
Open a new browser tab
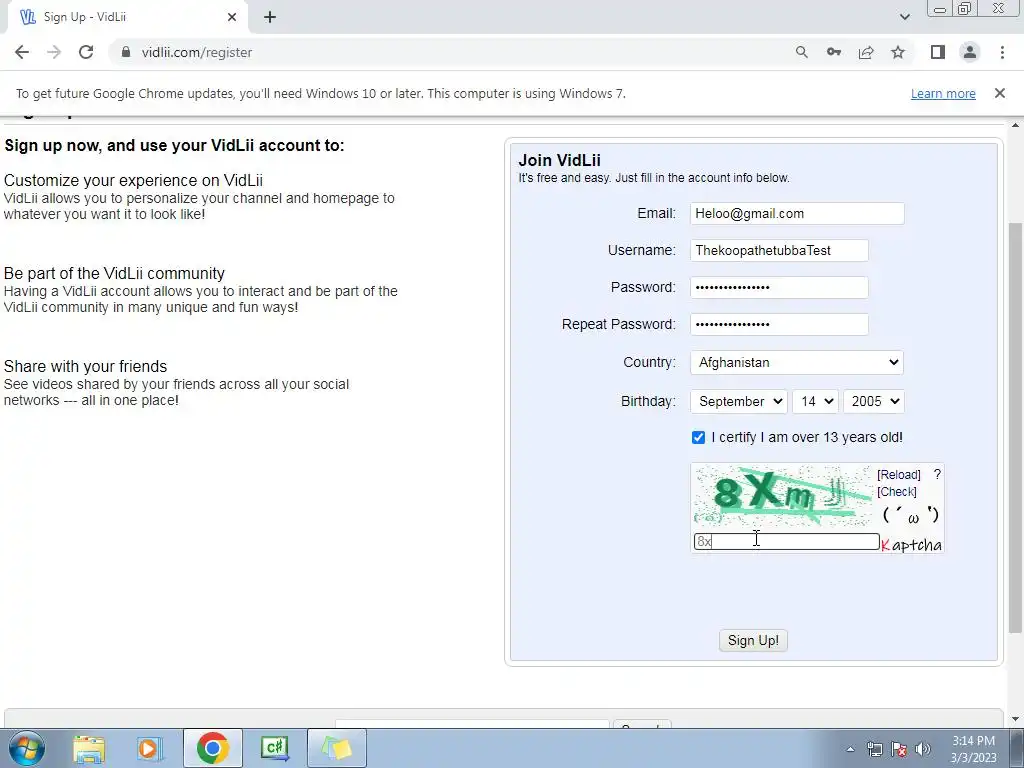tap(270, 18)
